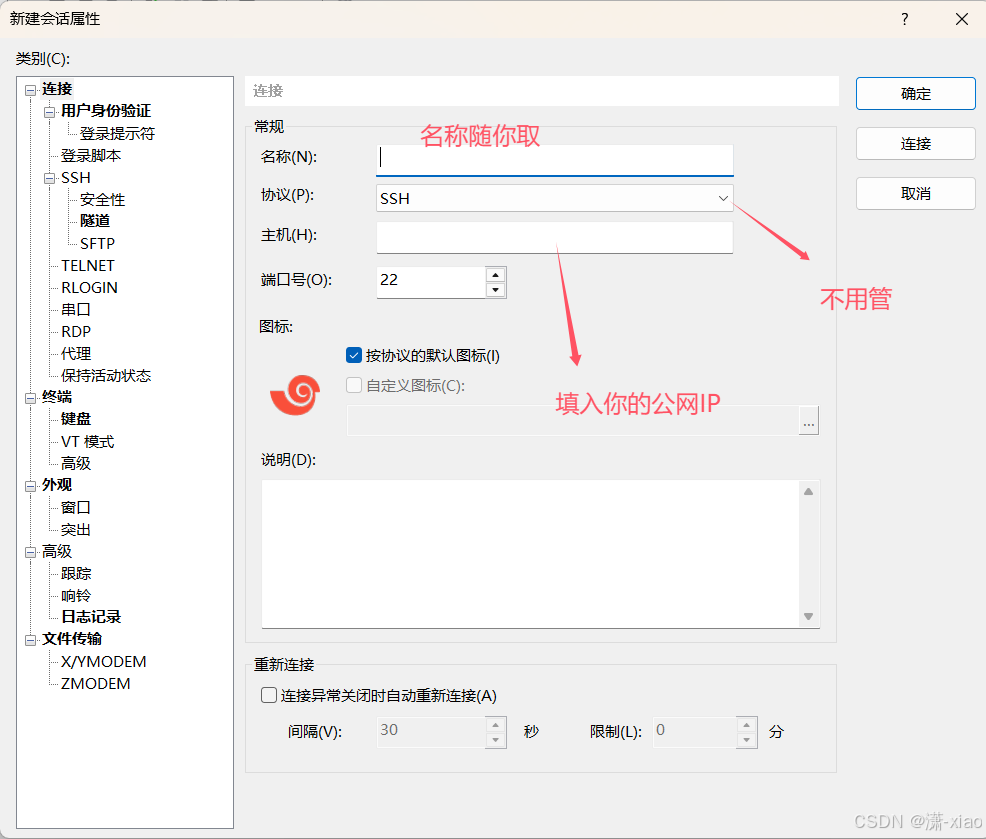Select 跟踪 tree item
986x839 pixels.
[75, 574]
